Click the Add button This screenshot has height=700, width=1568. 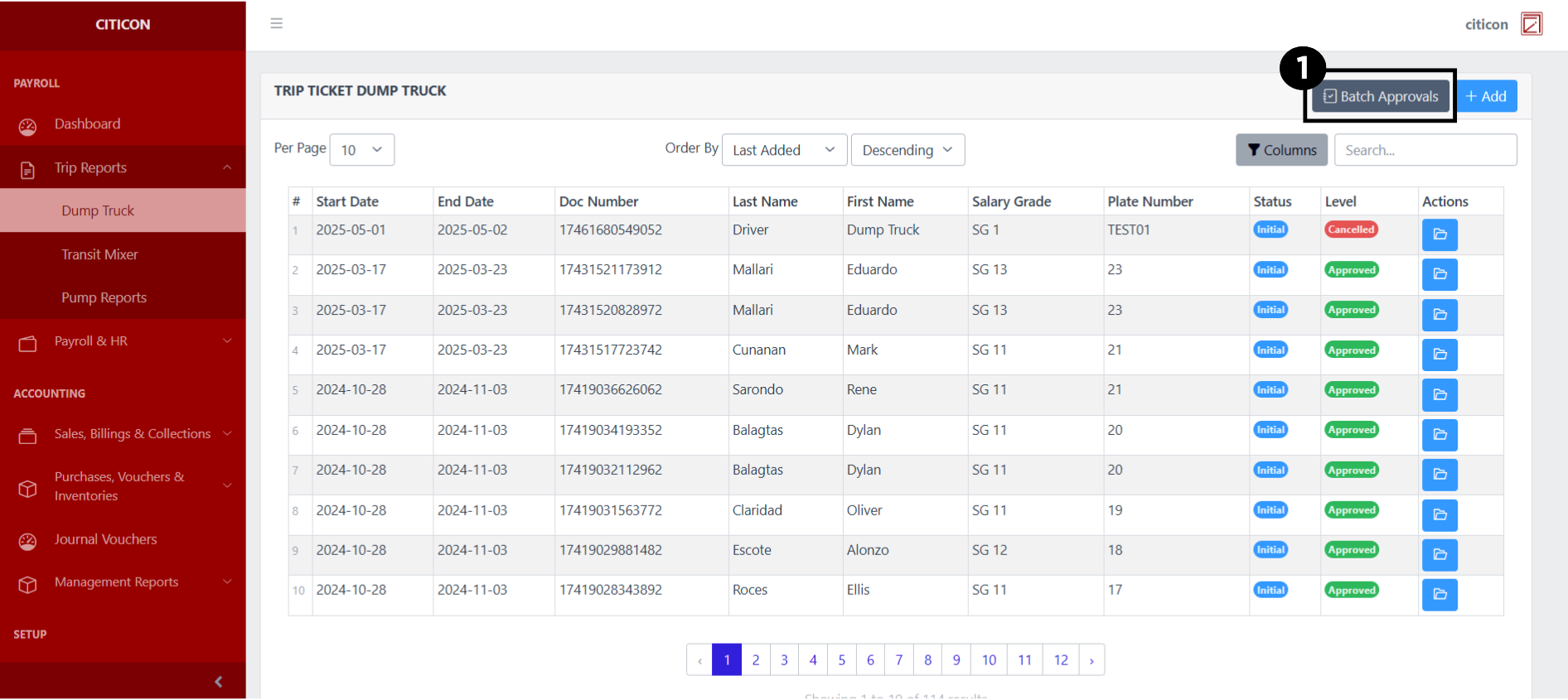pos(1486,97)
